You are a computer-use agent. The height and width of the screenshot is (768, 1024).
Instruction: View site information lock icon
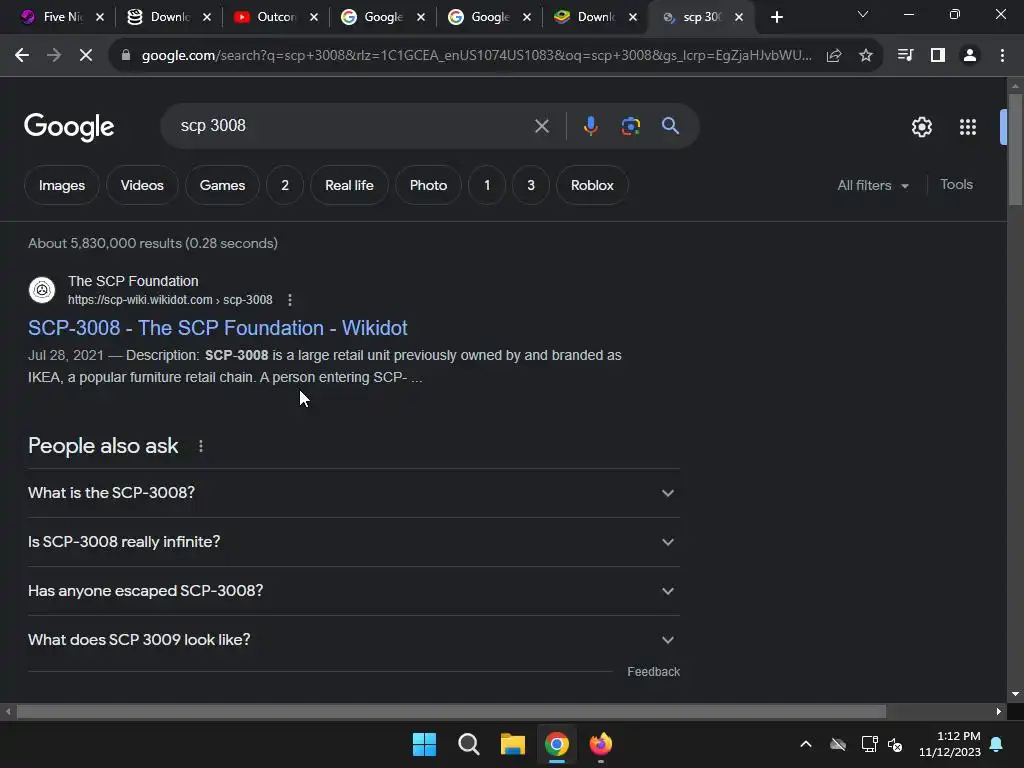tap(126, 56)
